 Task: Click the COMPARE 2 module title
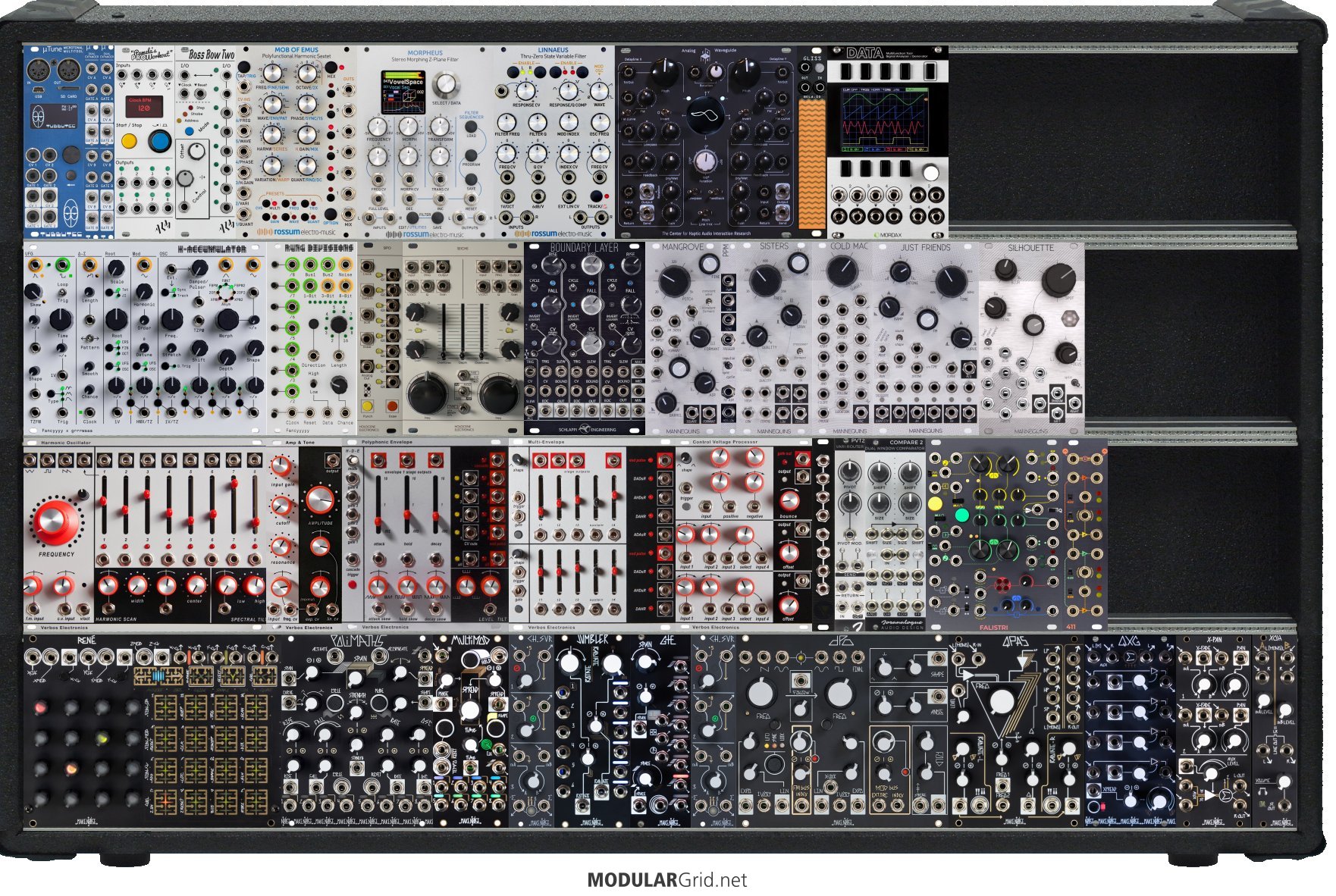point(905,442)
